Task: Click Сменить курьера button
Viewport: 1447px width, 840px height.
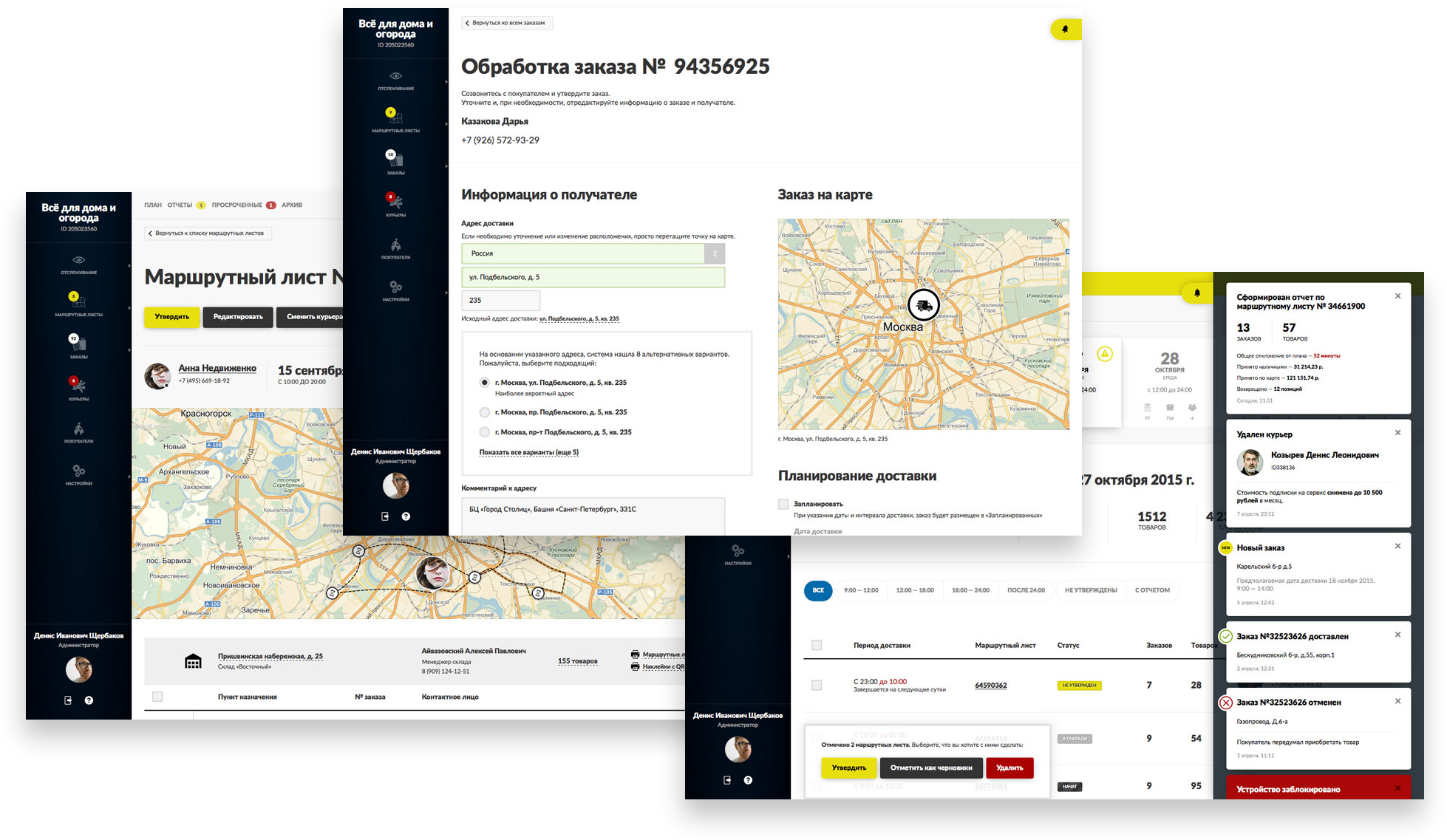Action: pos(310,317)
